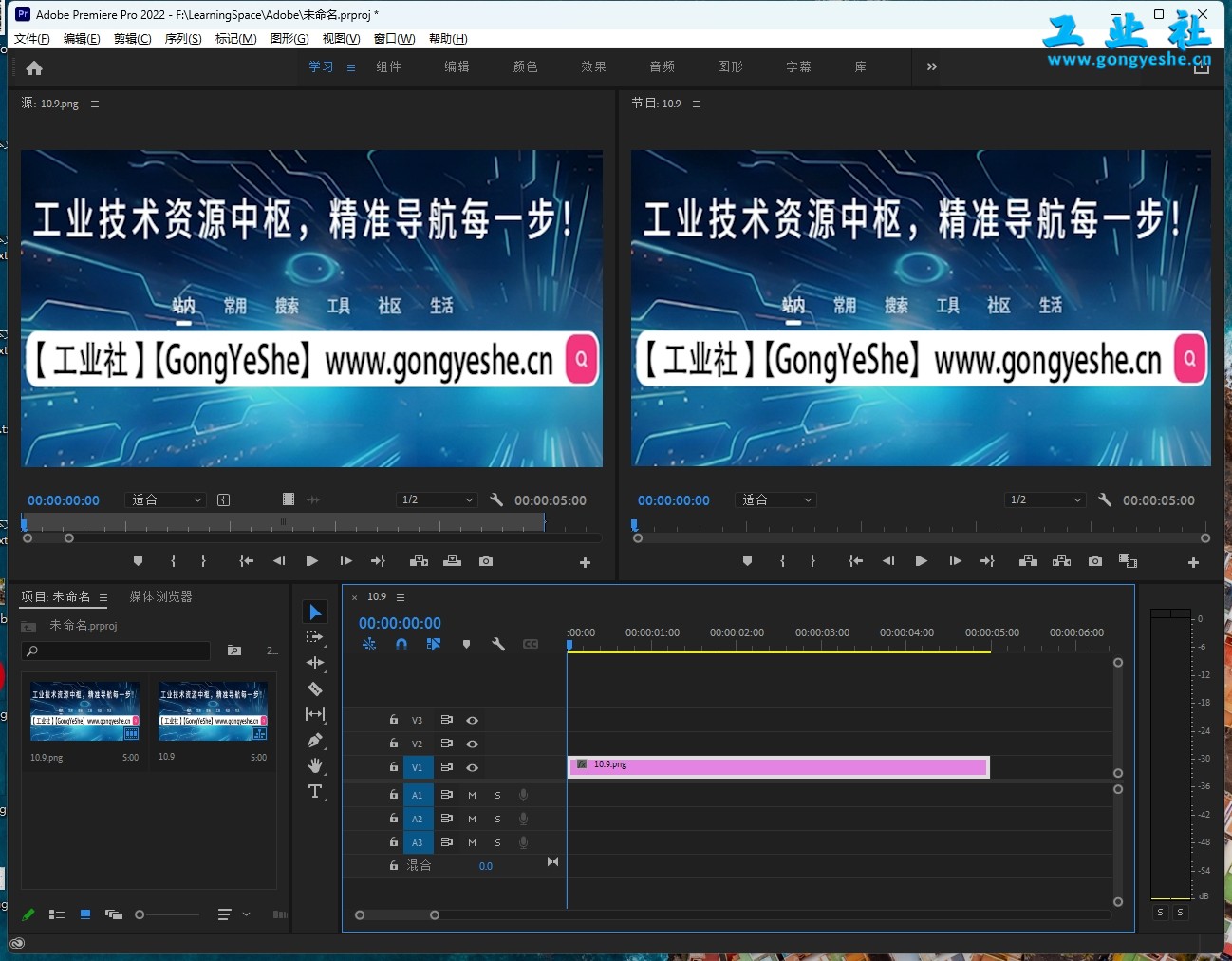Screen dimensions: 1232x961
Task: Open Button Editor plus in Program monitor
Action: coord(1193,562)
